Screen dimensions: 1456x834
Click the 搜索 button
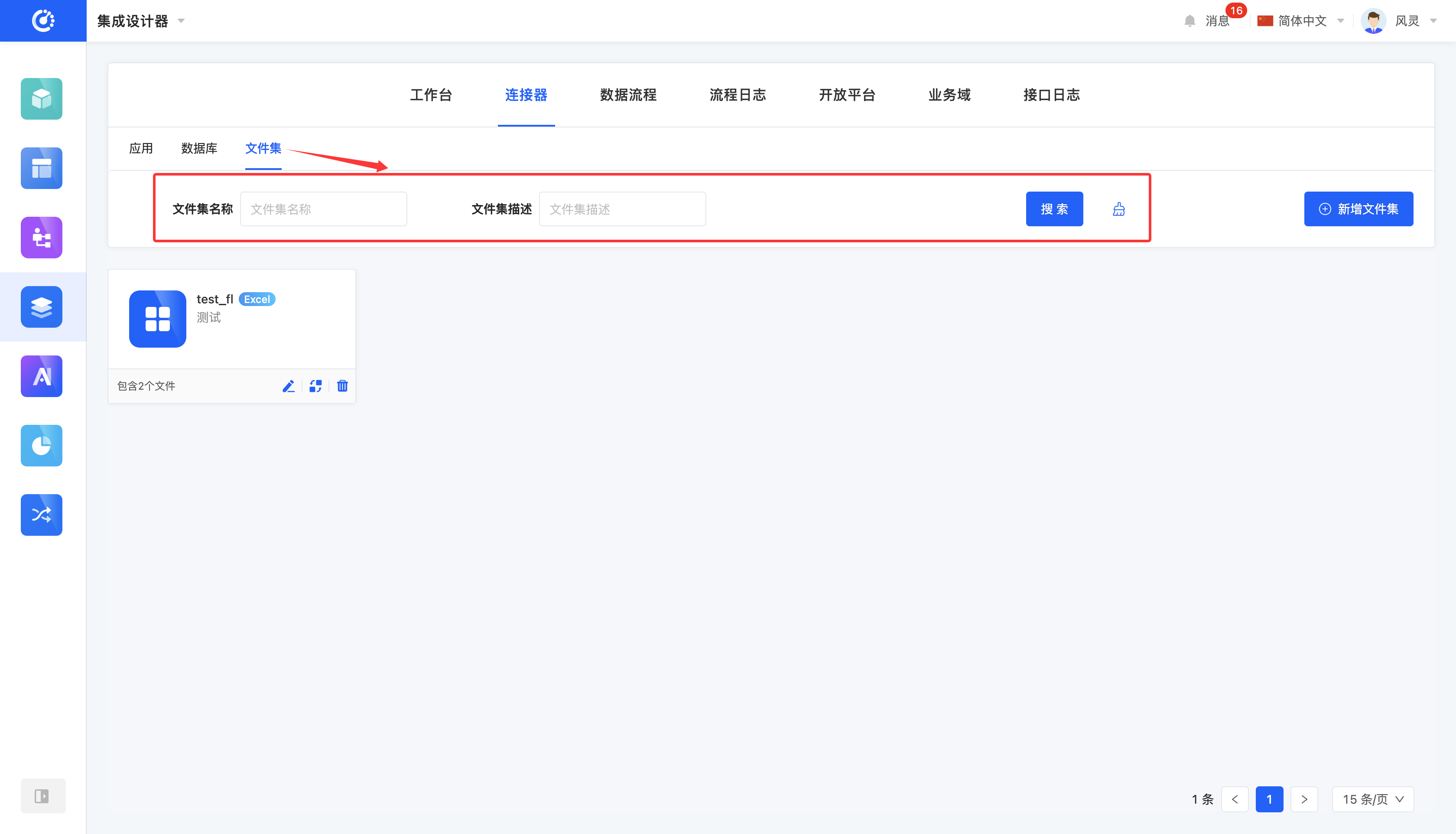click(x=1054, y=209)
